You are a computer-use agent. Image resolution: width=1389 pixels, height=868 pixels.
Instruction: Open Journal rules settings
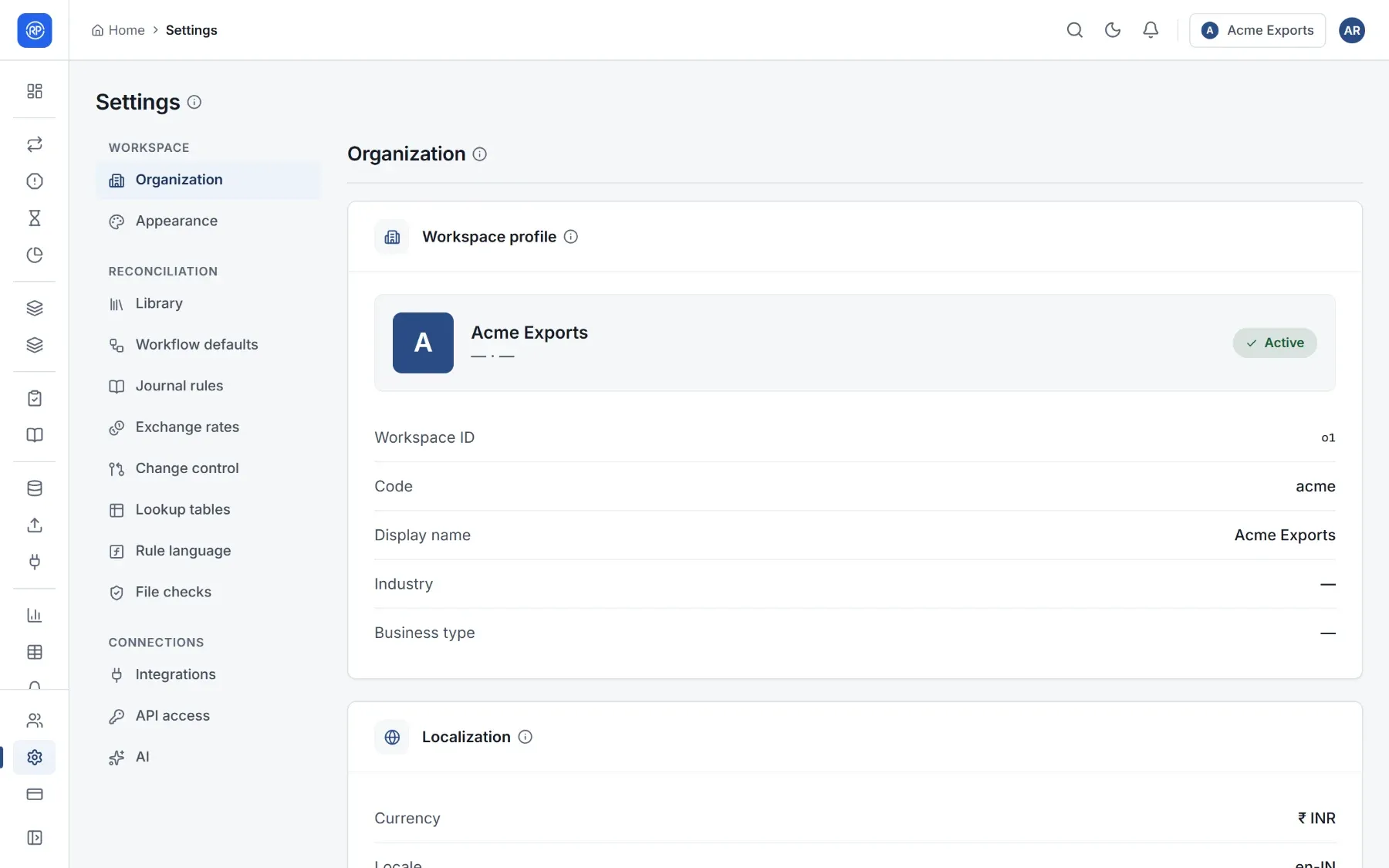tap(208, 386)
